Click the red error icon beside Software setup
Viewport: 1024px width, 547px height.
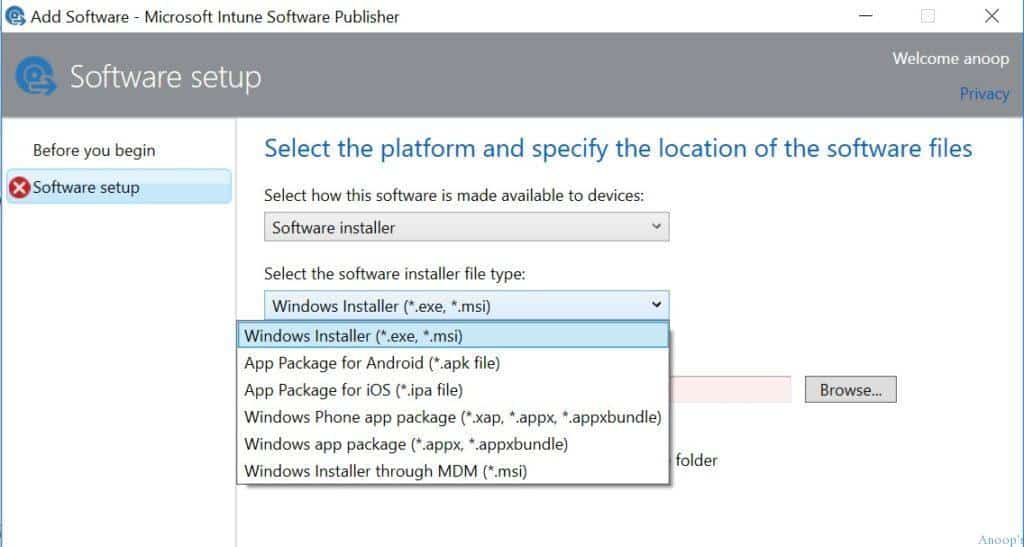pyautogui.click(x=19, y=188)
